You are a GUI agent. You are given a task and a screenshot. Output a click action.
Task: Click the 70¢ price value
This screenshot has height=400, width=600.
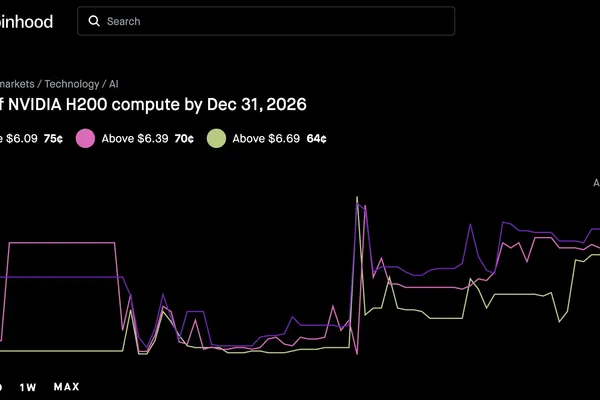184,139
